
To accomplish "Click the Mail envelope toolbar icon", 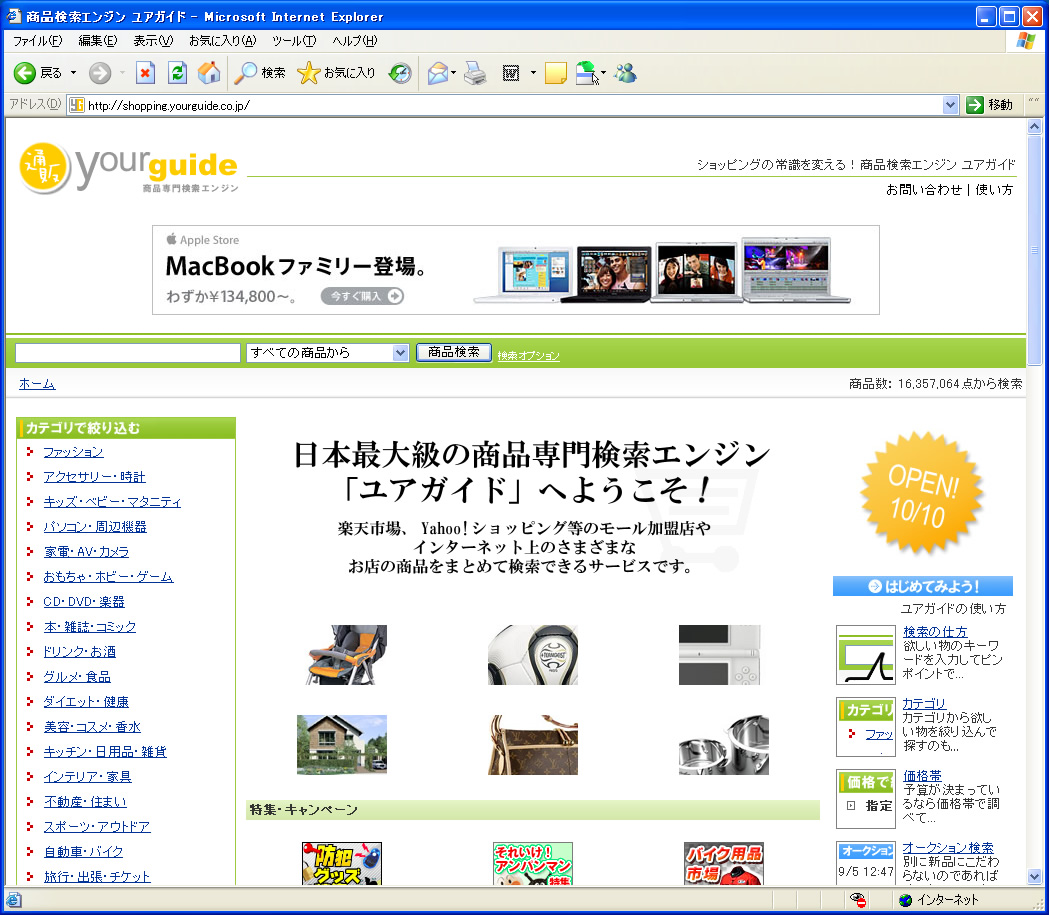I will 437,73.
